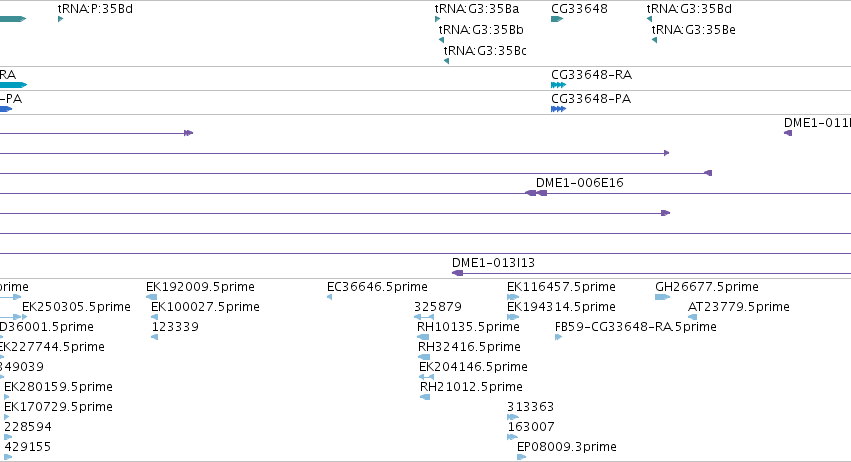Select the GH26677.5prime EST glyph
851x462 pixels.
click(662, 297)
